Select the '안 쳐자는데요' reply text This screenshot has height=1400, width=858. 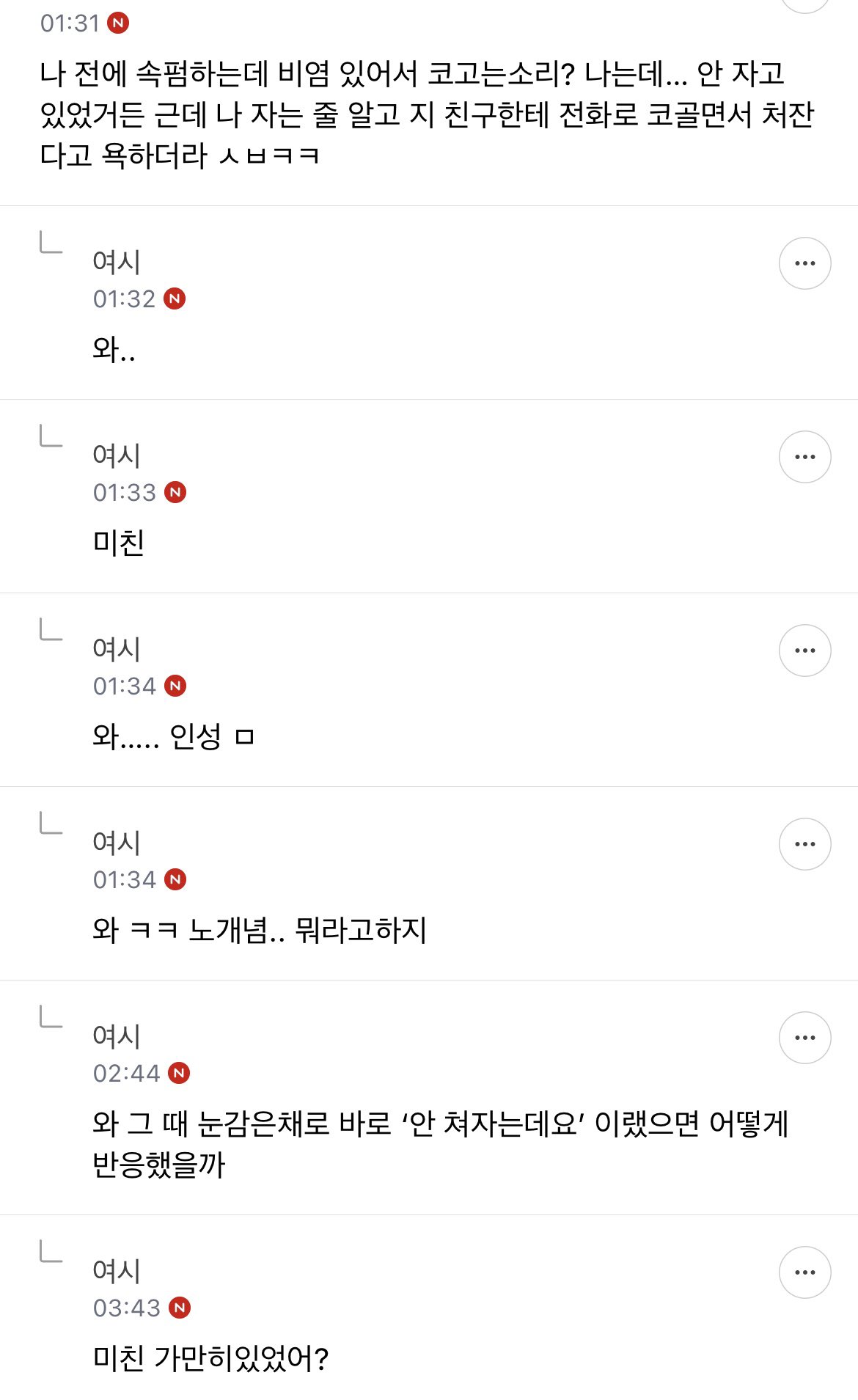pos(440,1144)
